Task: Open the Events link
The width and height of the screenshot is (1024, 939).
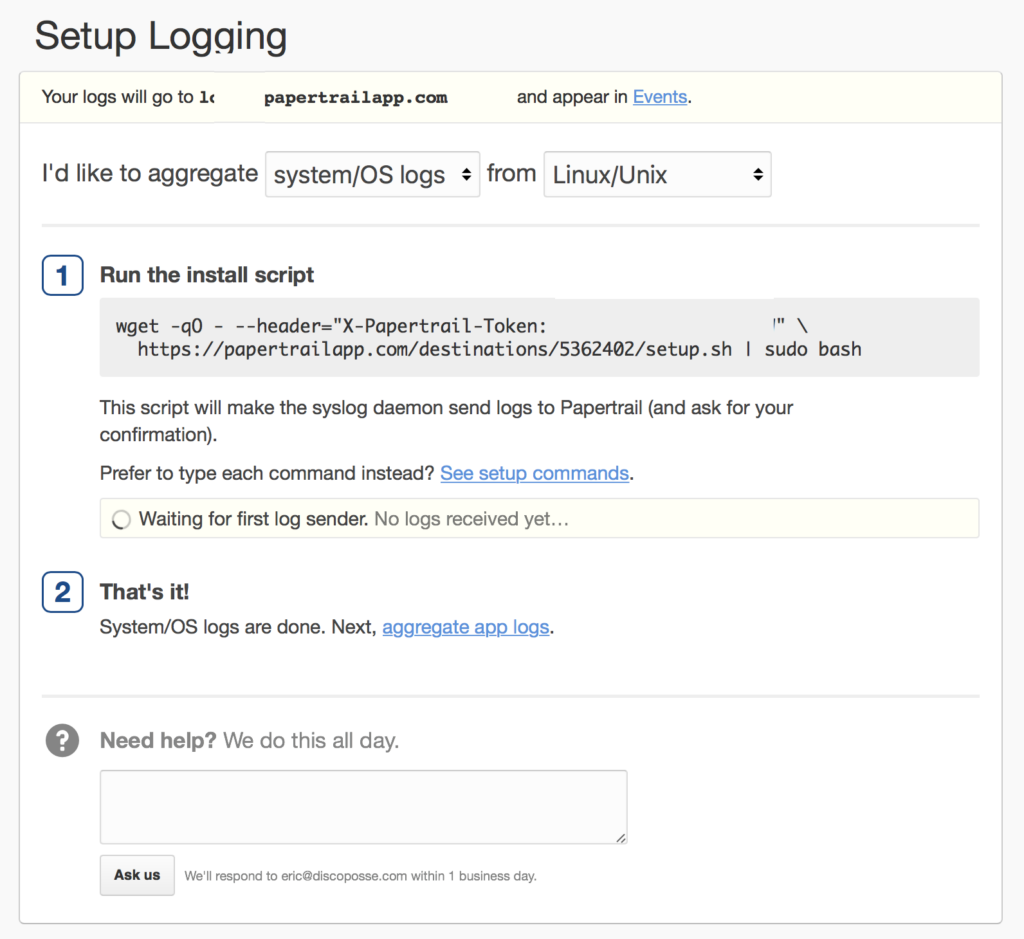Action: 660,97
